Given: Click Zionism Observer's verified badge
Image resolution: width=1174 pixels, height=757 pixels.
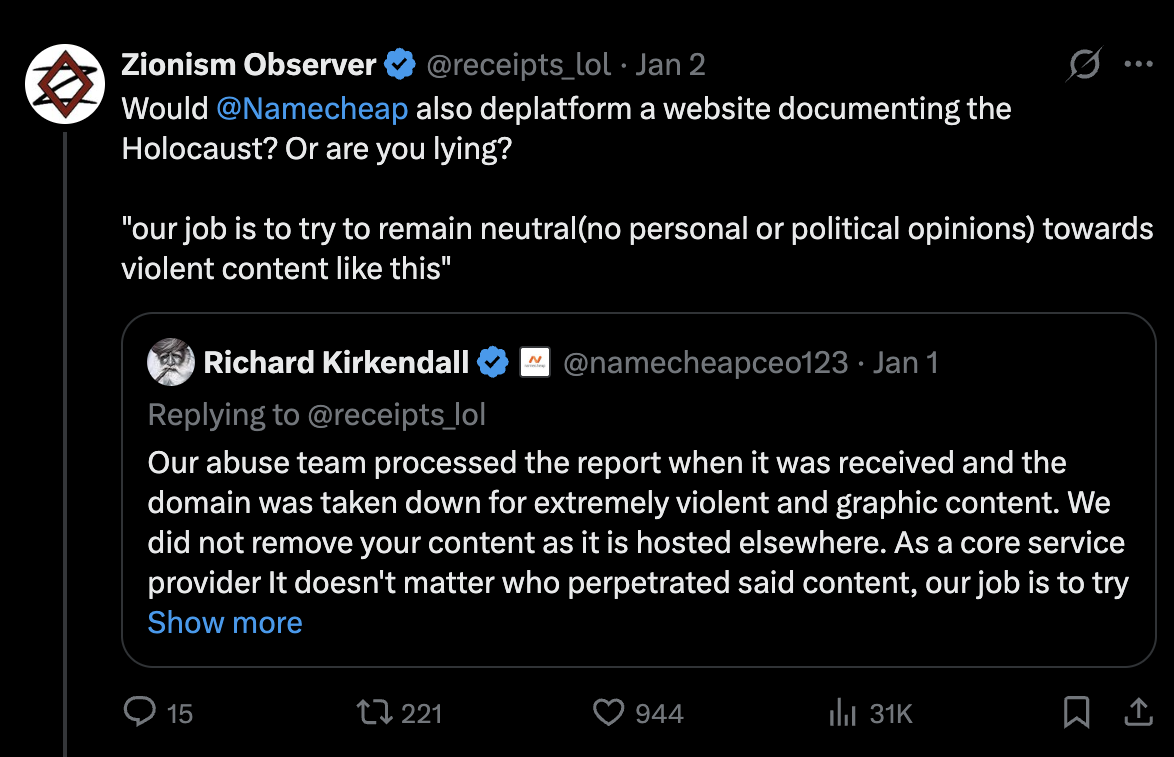Looking at the screenshot, I should click(400, 63).
